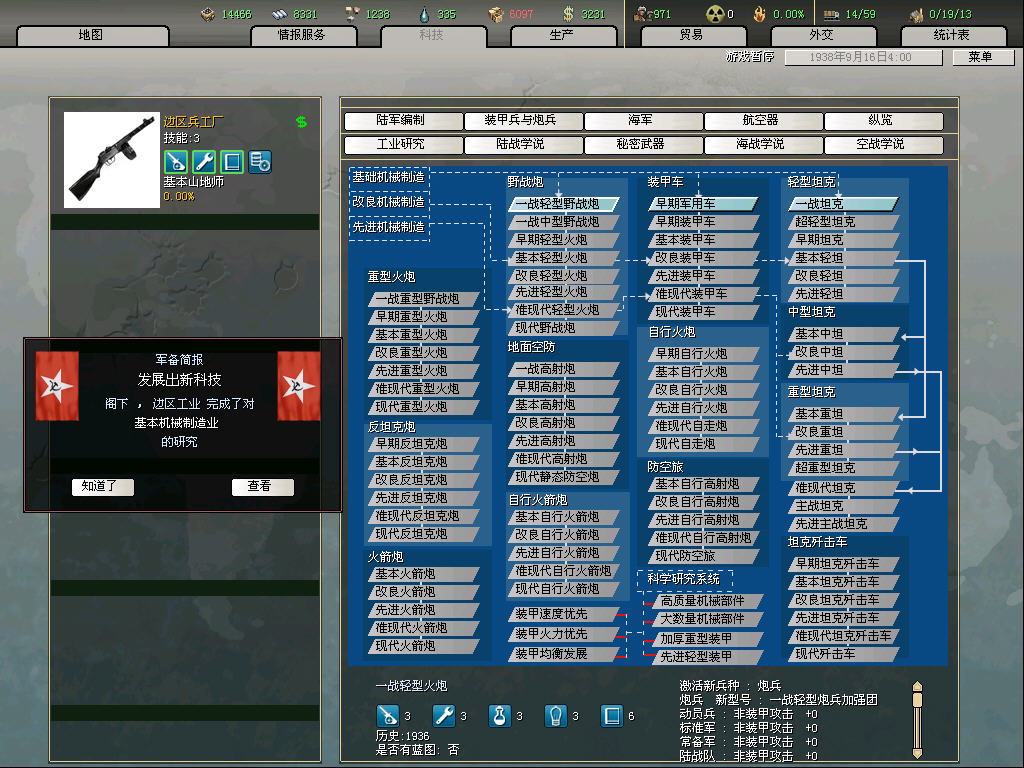The height and width of the screenshot is (768, 1024).
Task: Click the blue document skill icon
Action: point(260,162)
